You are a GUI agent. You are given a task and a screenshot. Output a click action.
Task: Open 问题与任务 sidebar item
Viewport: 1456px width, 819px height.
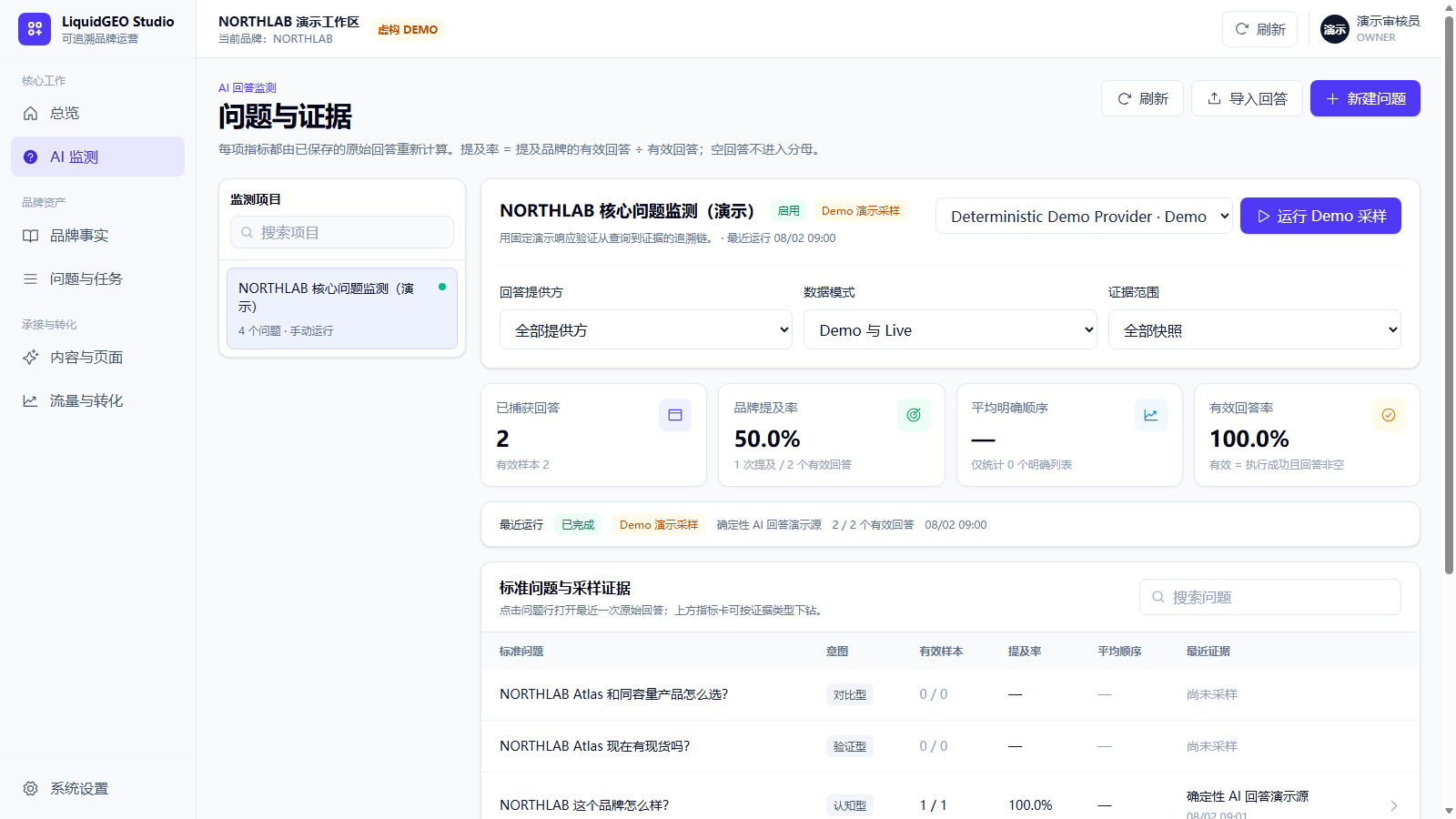pos(97,278)
